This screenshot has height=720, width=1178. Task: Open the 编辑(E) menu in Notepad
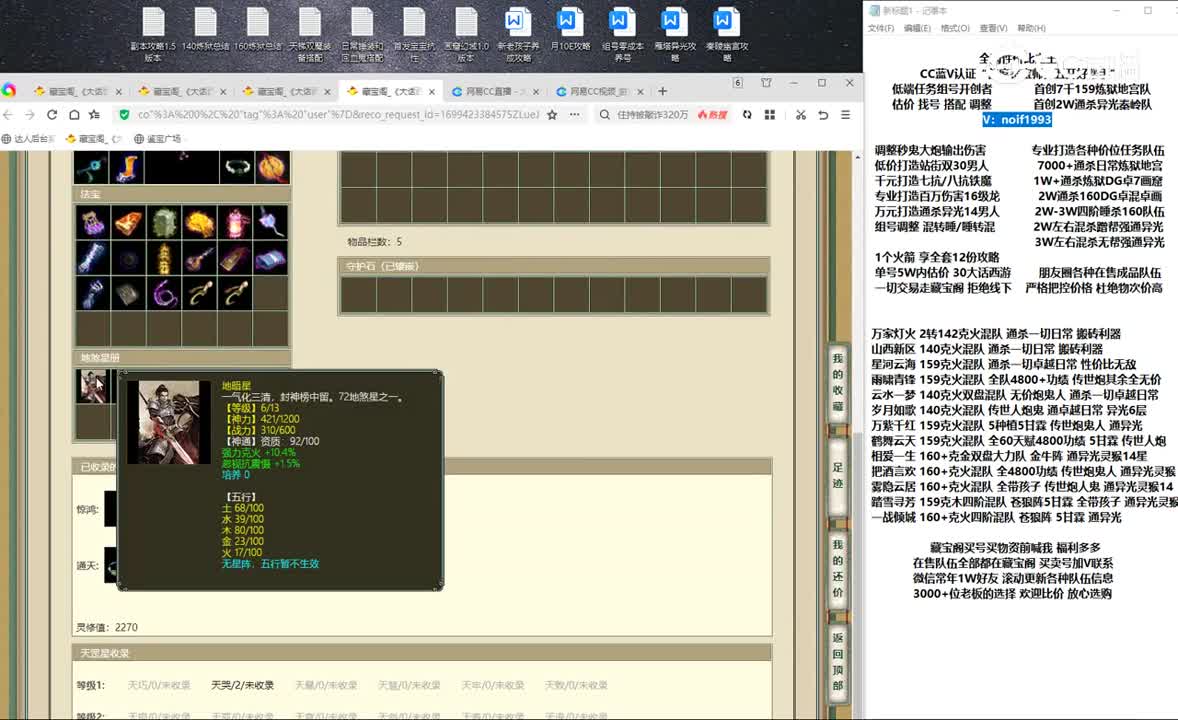[x=917, y=28]
